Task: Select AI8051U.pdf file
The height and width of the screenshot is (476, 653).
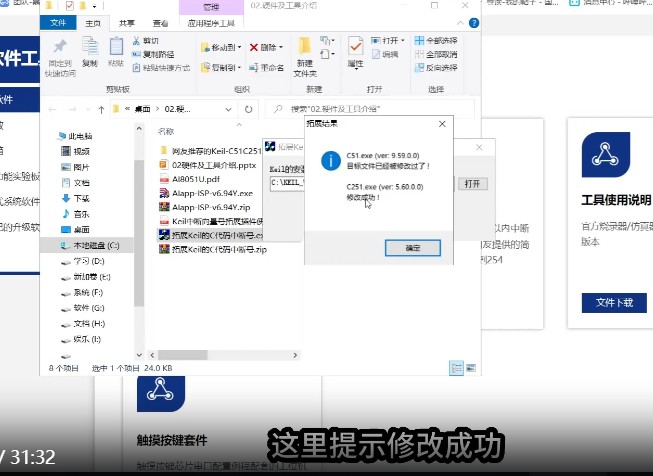Action: point(190,179)
